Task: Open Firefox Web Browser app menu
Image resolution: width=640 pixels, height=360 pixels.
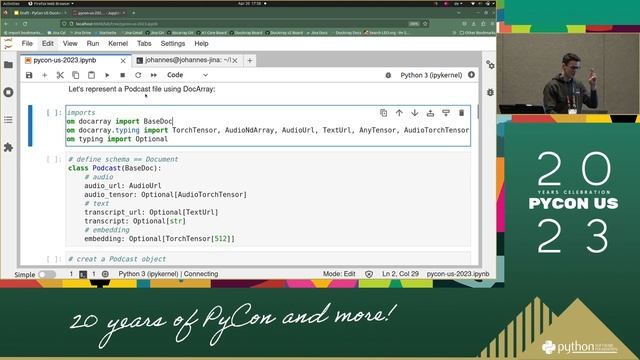Action: point(51,3)
